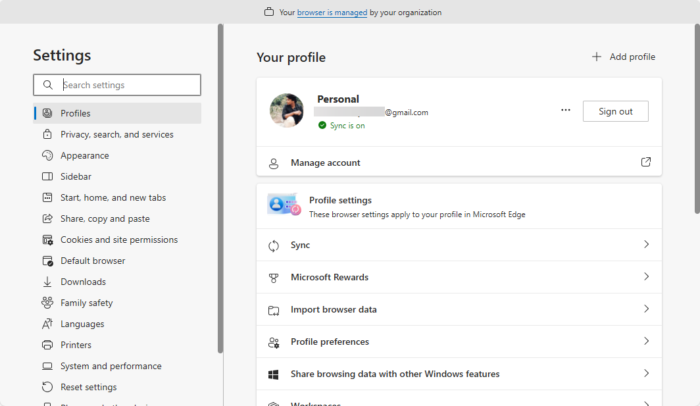Open System and performance settings

110,366
